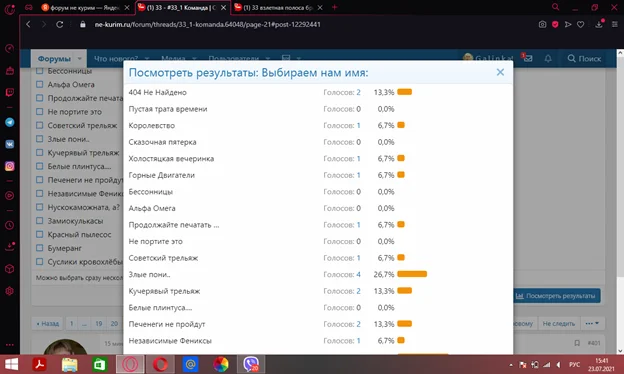Click the Кучерявый трельяж result bar
Viewport: 624px width, 374px height.
(404, 291)
